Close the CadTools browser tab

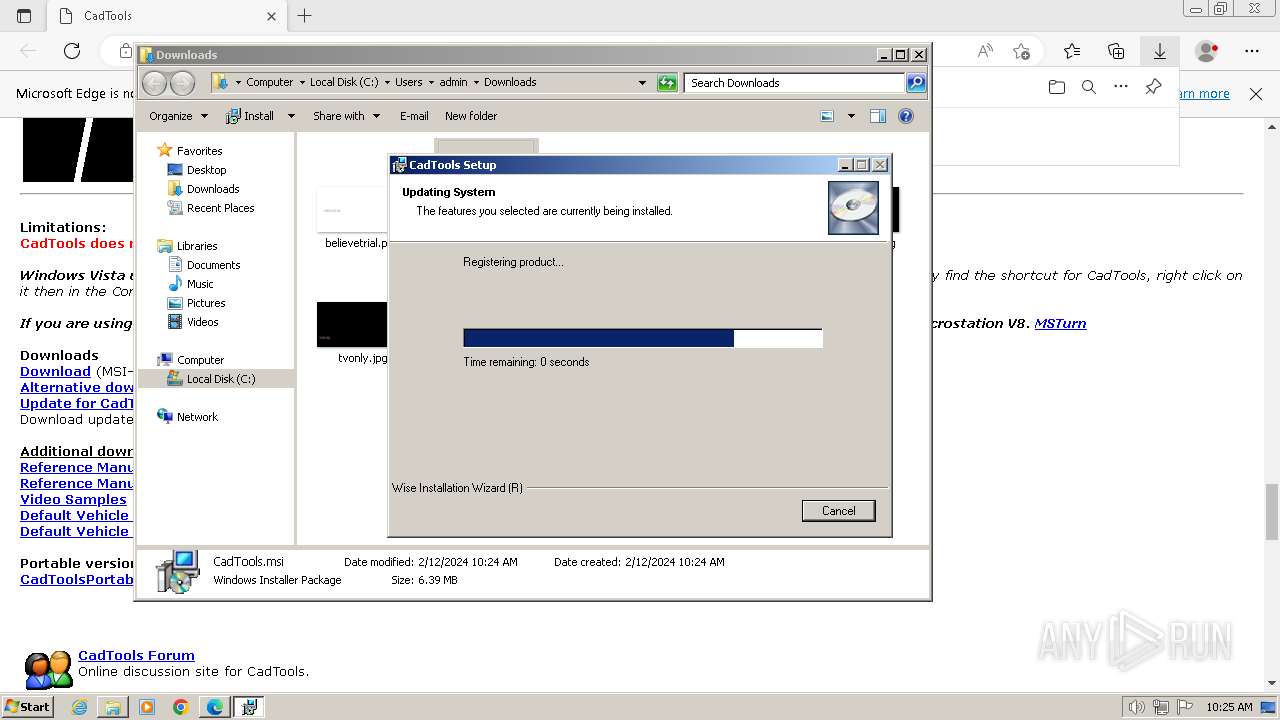[x=271, y=16]
